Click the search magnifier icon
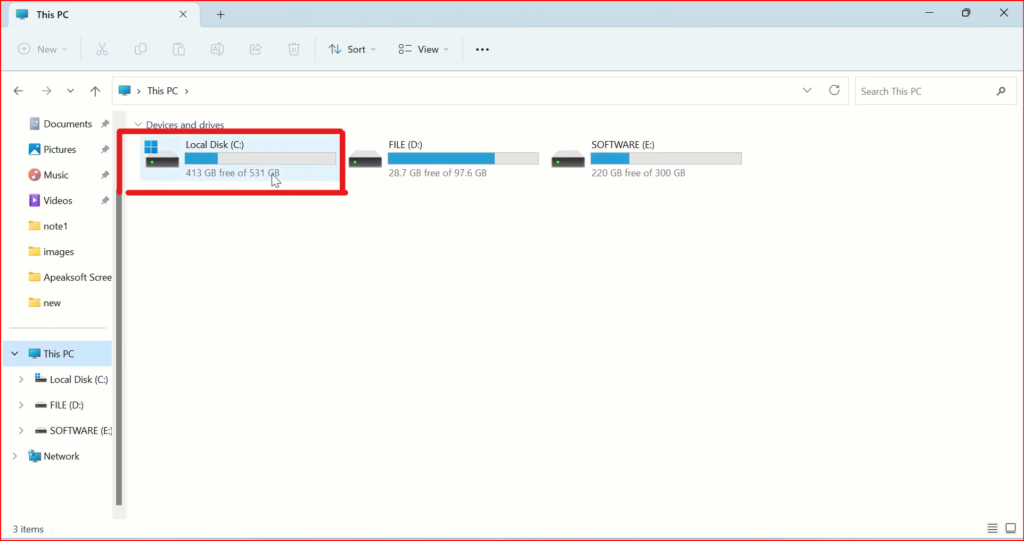The width and height of the screenshot is (1024, 541). (x=1001, y=91)
